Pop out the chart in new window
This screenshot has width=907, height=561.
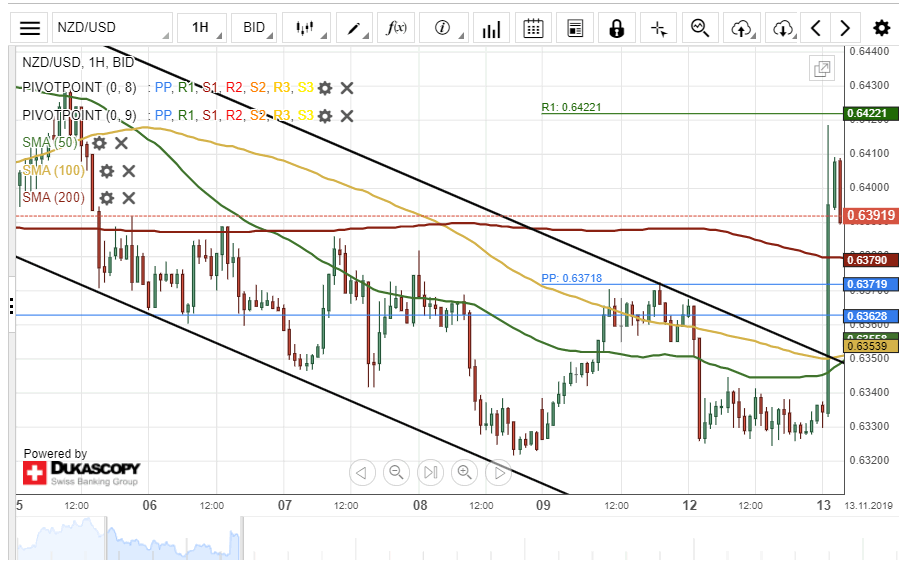click(x=822, y=69)
